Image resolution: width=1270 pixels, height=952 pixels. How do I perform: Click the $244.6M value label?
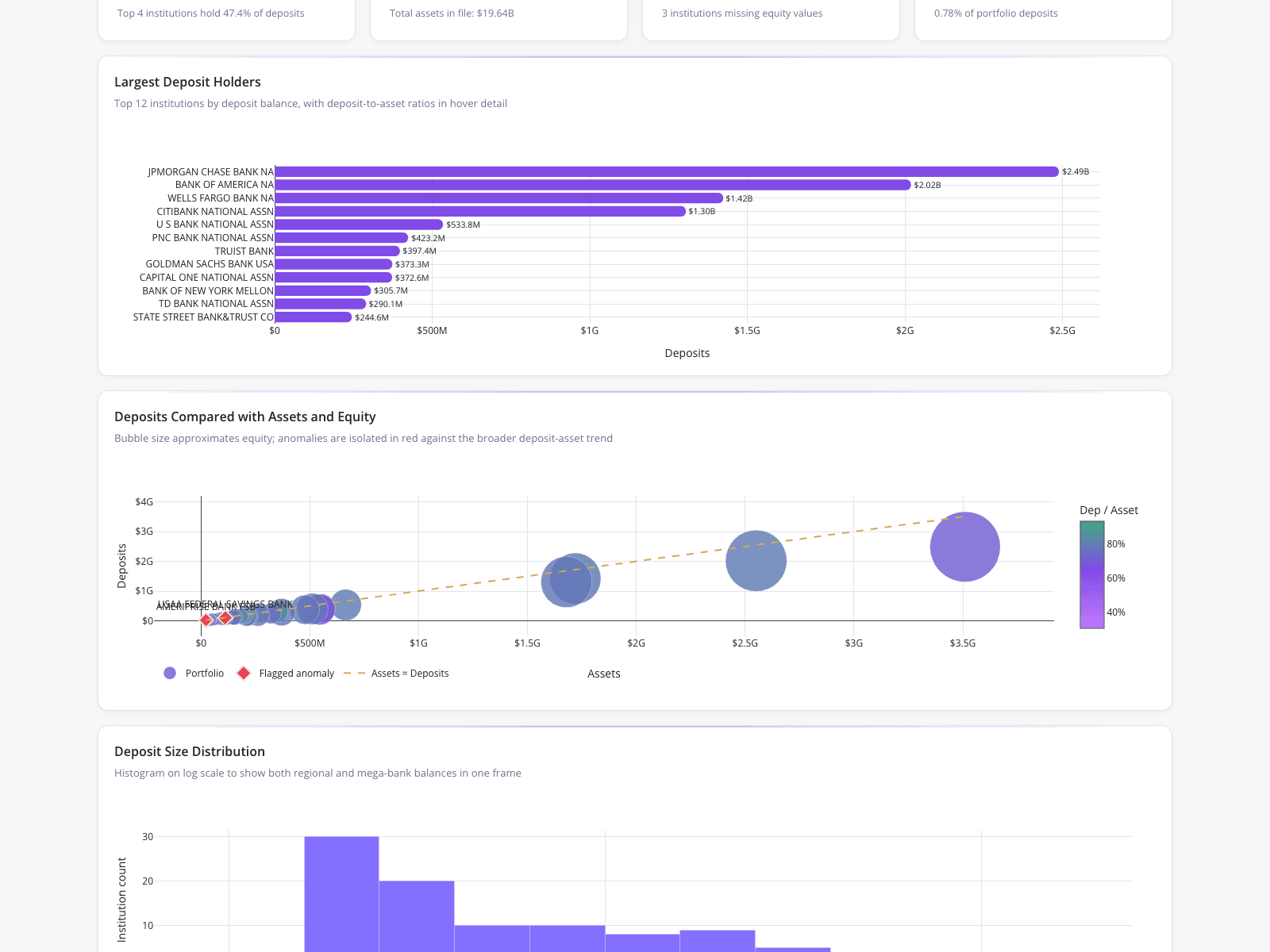tap(371, 317)
